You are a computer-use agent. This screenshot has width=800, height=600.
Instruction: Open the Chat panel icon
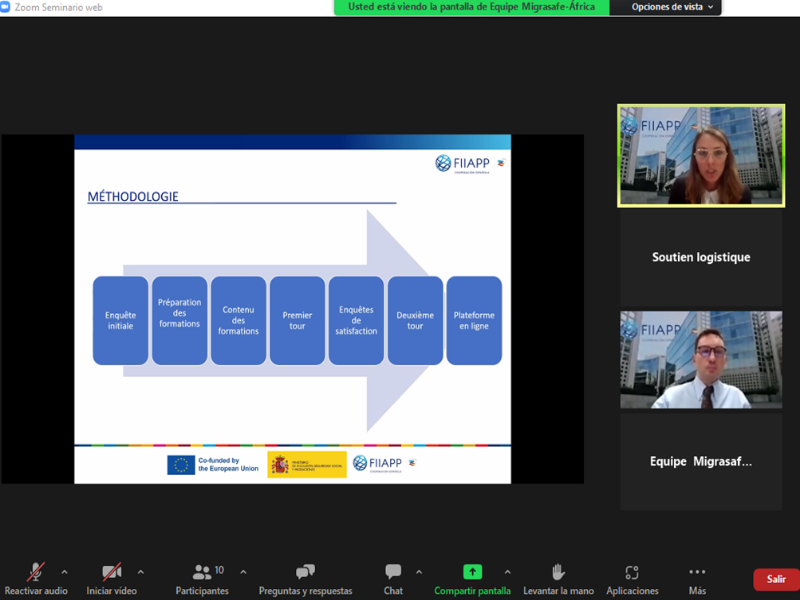coord(393,573)
